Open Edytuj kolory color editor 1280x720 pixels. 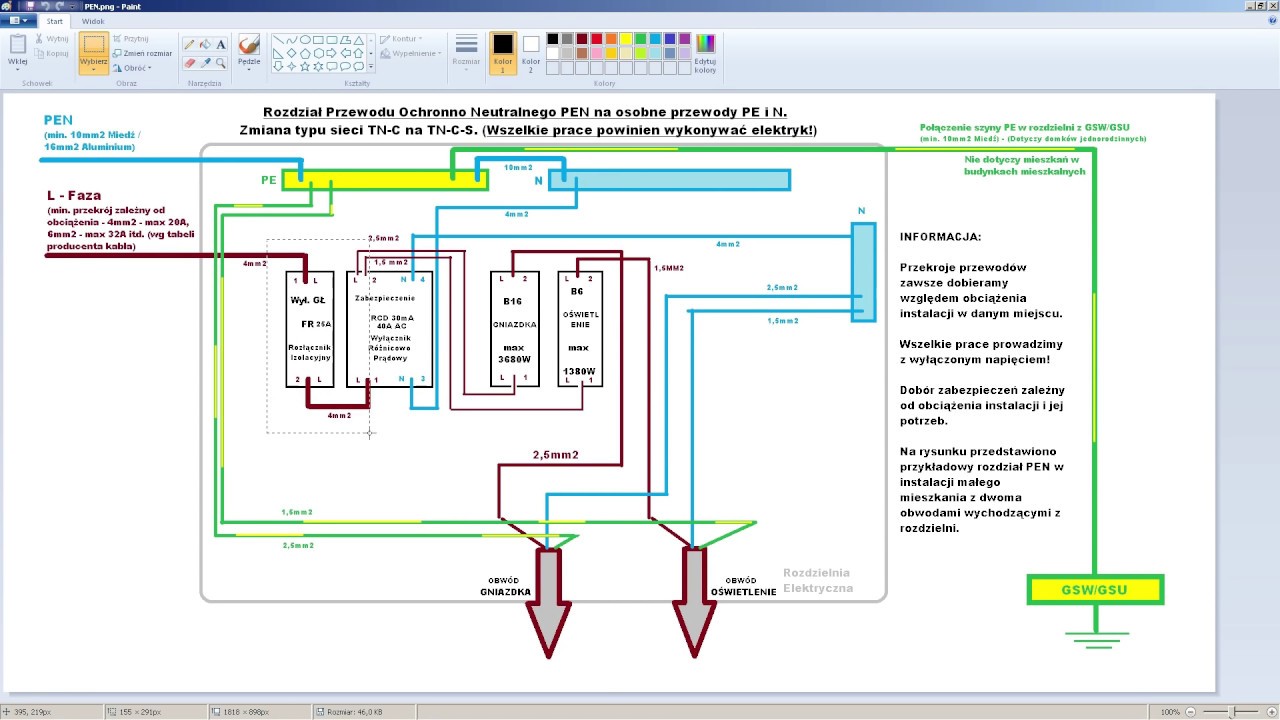tap(706, 54)
